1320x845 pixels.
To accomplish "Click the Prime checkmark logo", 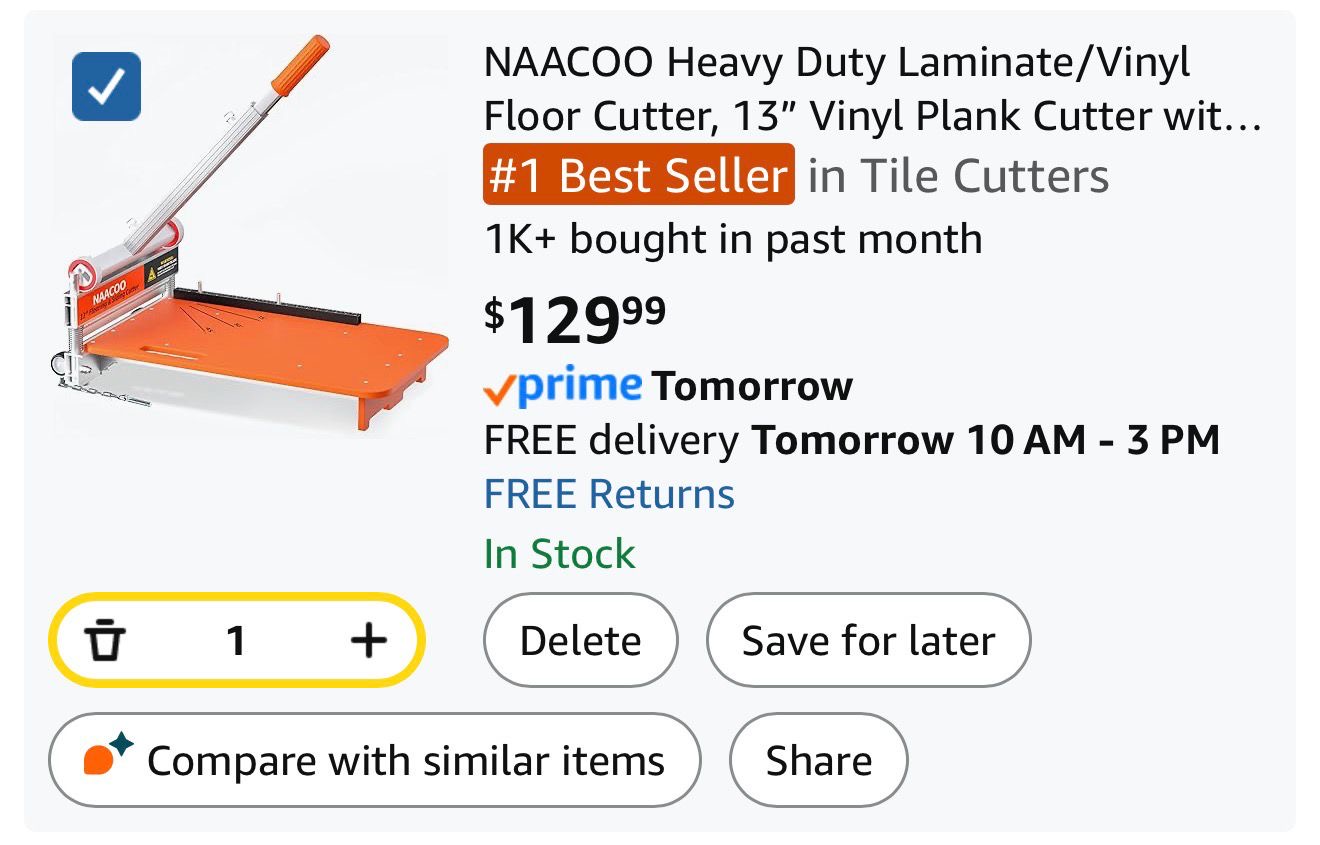I will [x=562, y=386].
